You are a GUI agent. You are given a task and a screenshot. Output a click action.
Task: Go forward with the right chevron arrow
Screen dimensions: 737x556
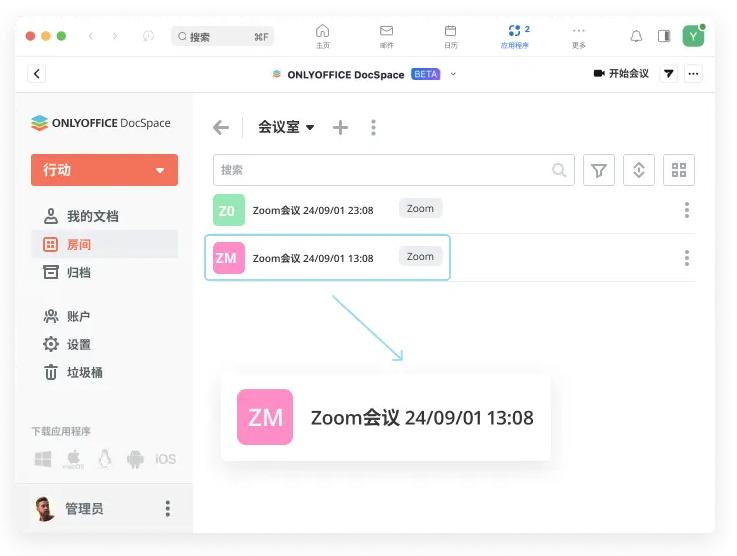point(115,36)
